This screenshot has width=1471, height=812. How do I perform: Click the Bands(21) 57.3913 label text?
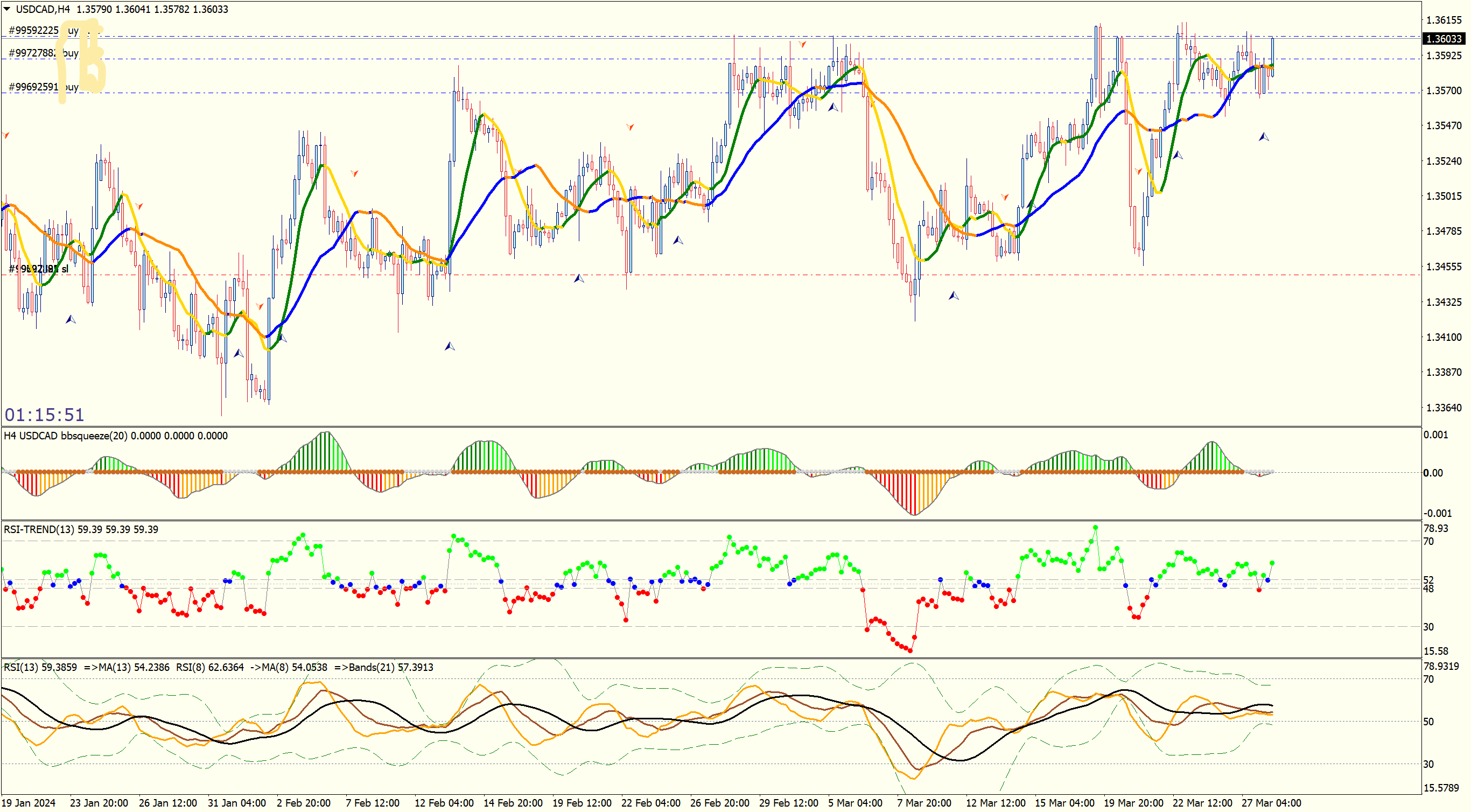click(x=390, y=667)
